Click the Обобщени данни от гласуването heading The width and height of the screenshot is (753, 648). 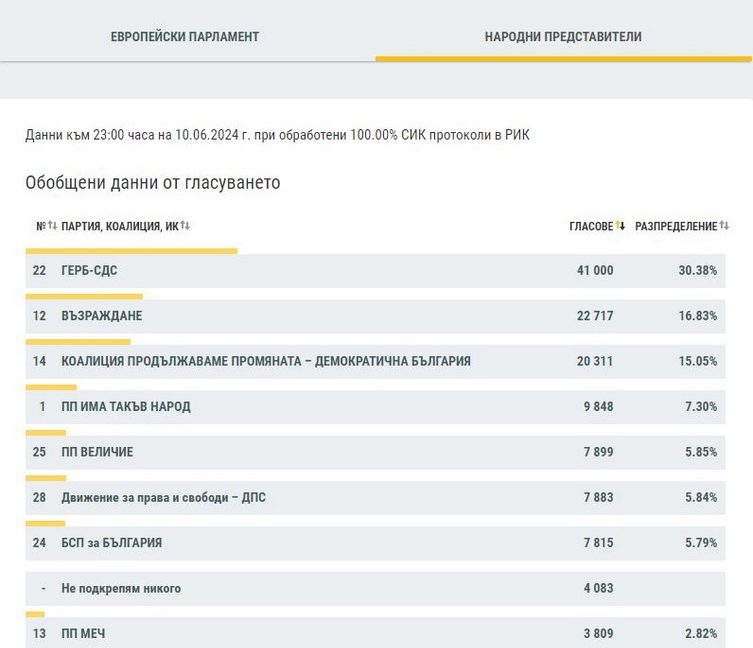153,183
